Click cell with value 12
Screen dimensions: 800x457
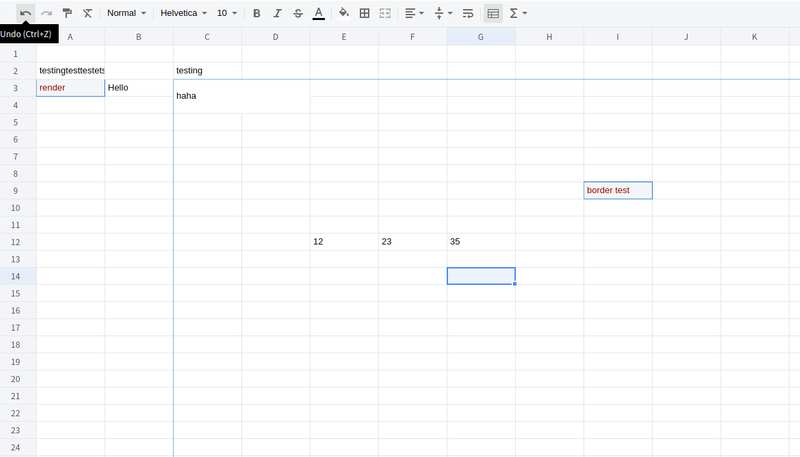point(344,242)
